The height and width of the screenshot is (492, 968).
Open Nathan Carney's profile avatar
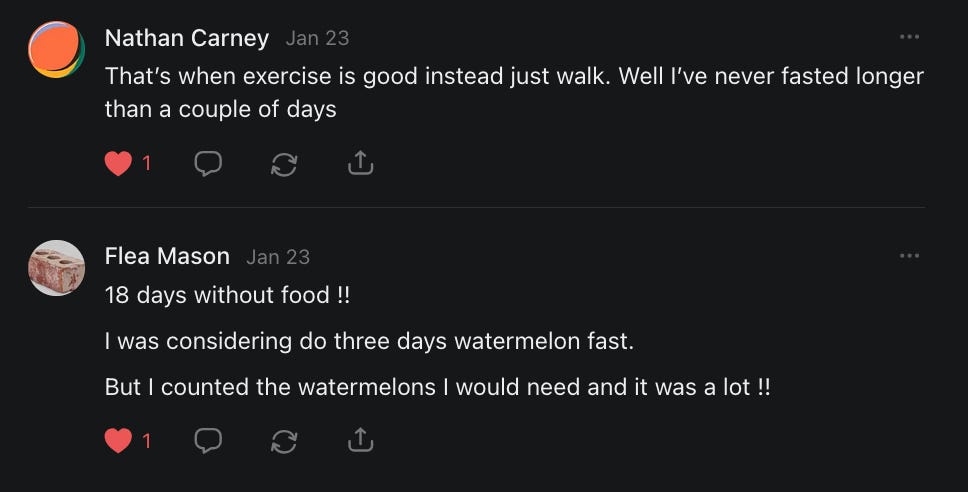[x=56, y=49]
